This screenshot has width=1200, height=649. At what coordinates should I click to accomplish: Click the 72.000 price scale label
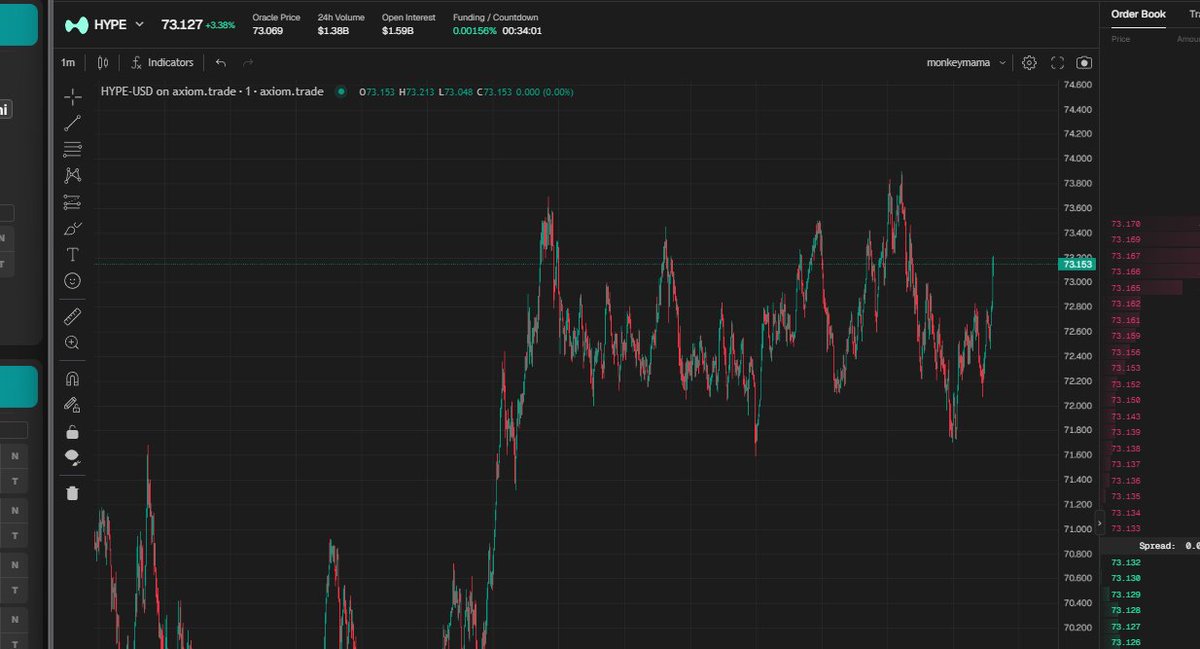point(1077,405)
